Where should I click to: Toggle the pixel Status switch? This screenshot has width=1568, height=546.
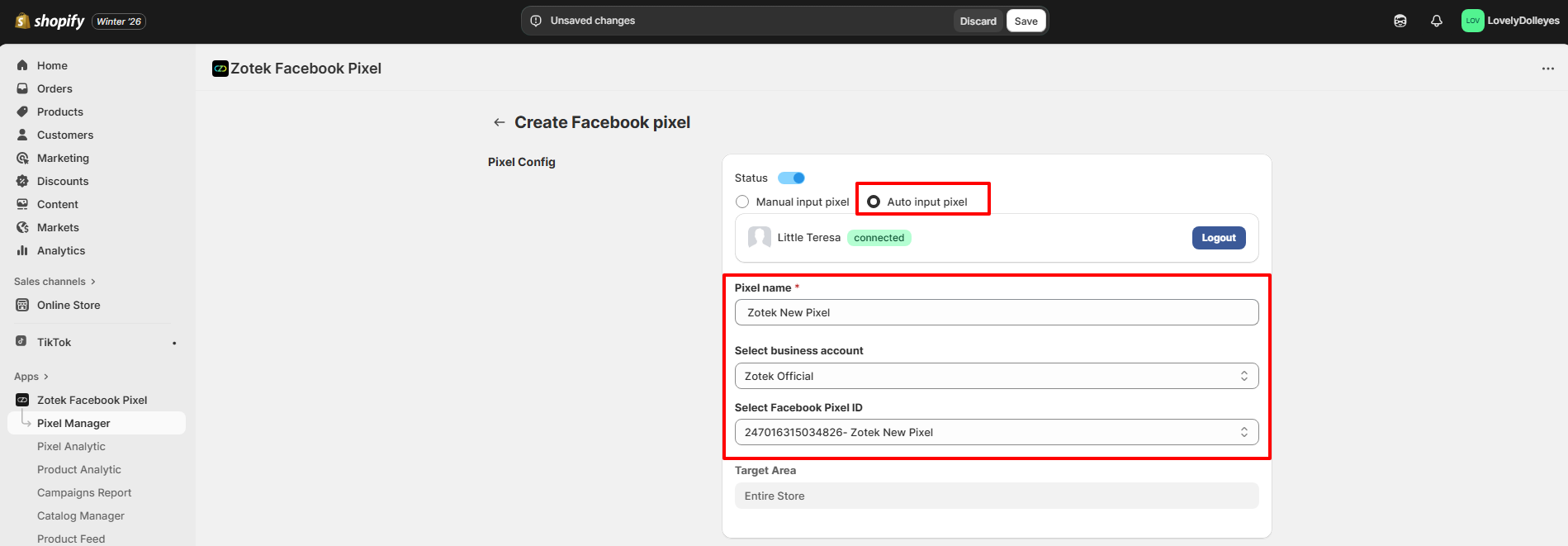coord(791,178)
